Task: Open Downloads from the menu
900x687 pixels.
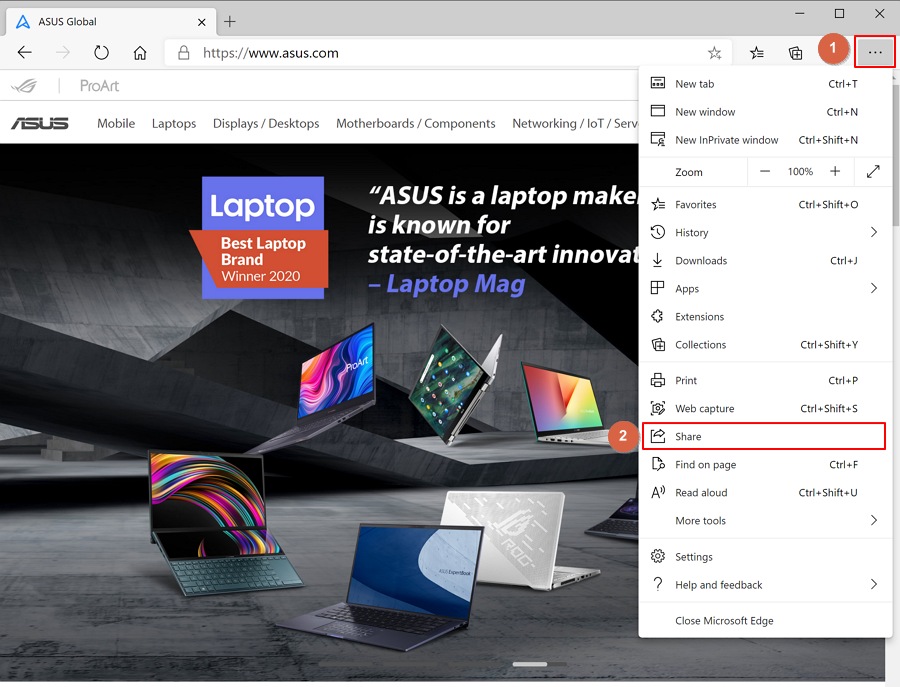Action: (x=765, y=261)
